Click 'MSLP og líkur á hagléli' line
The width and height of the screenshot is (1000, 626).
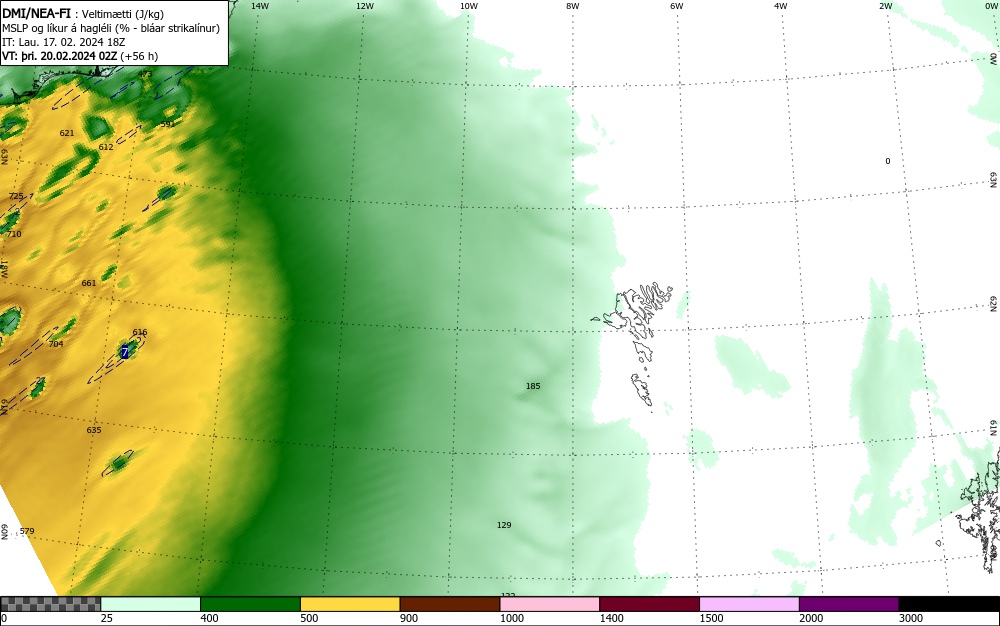pos(111,28)
